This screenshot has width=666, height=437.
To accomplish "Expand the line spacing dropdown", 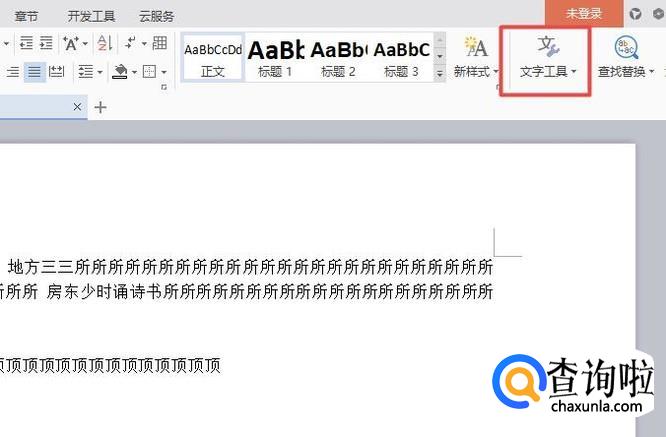I will click(x=99, y=72).
